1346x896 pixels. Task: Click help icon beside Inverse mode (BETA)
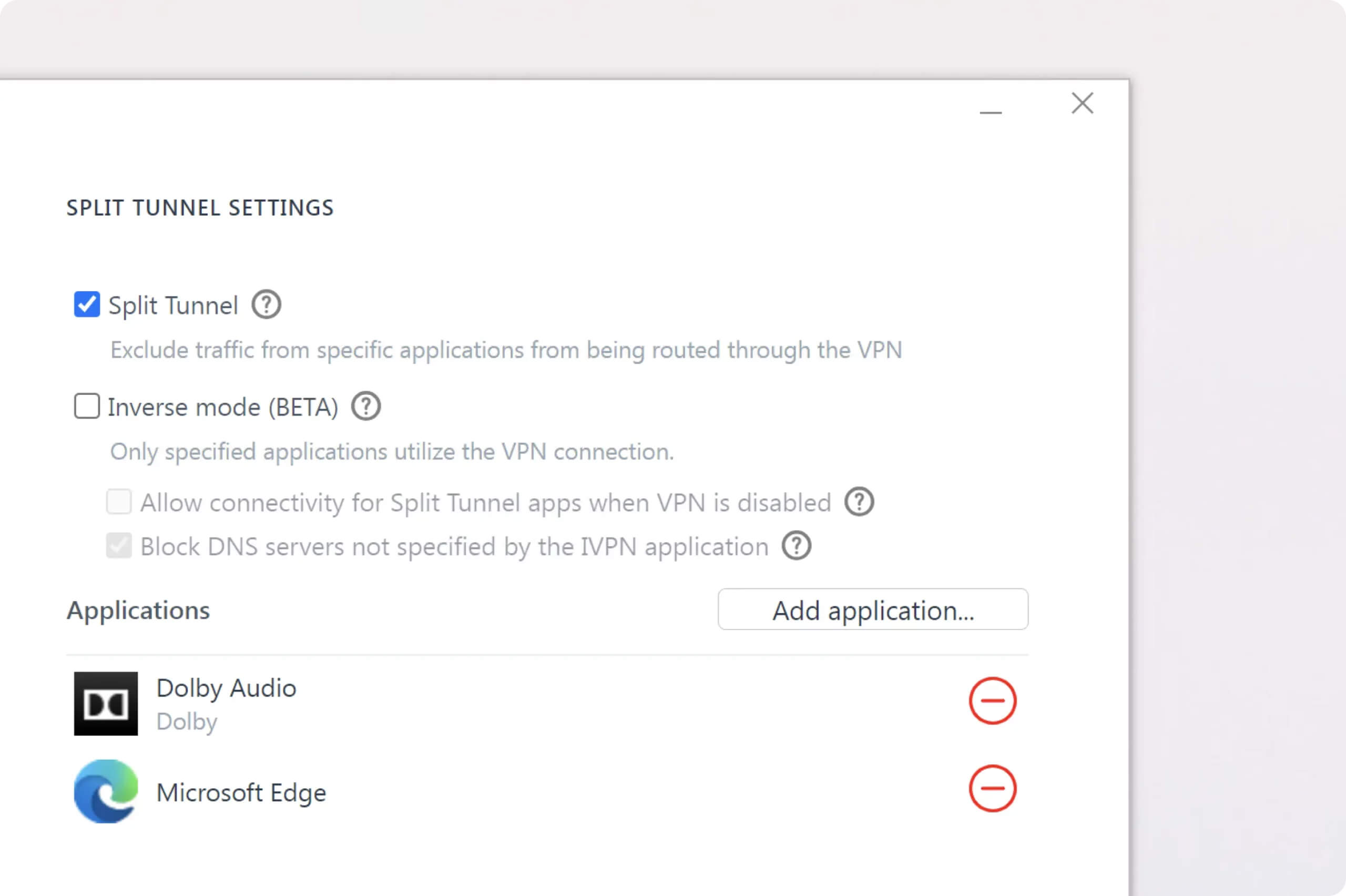365,406
